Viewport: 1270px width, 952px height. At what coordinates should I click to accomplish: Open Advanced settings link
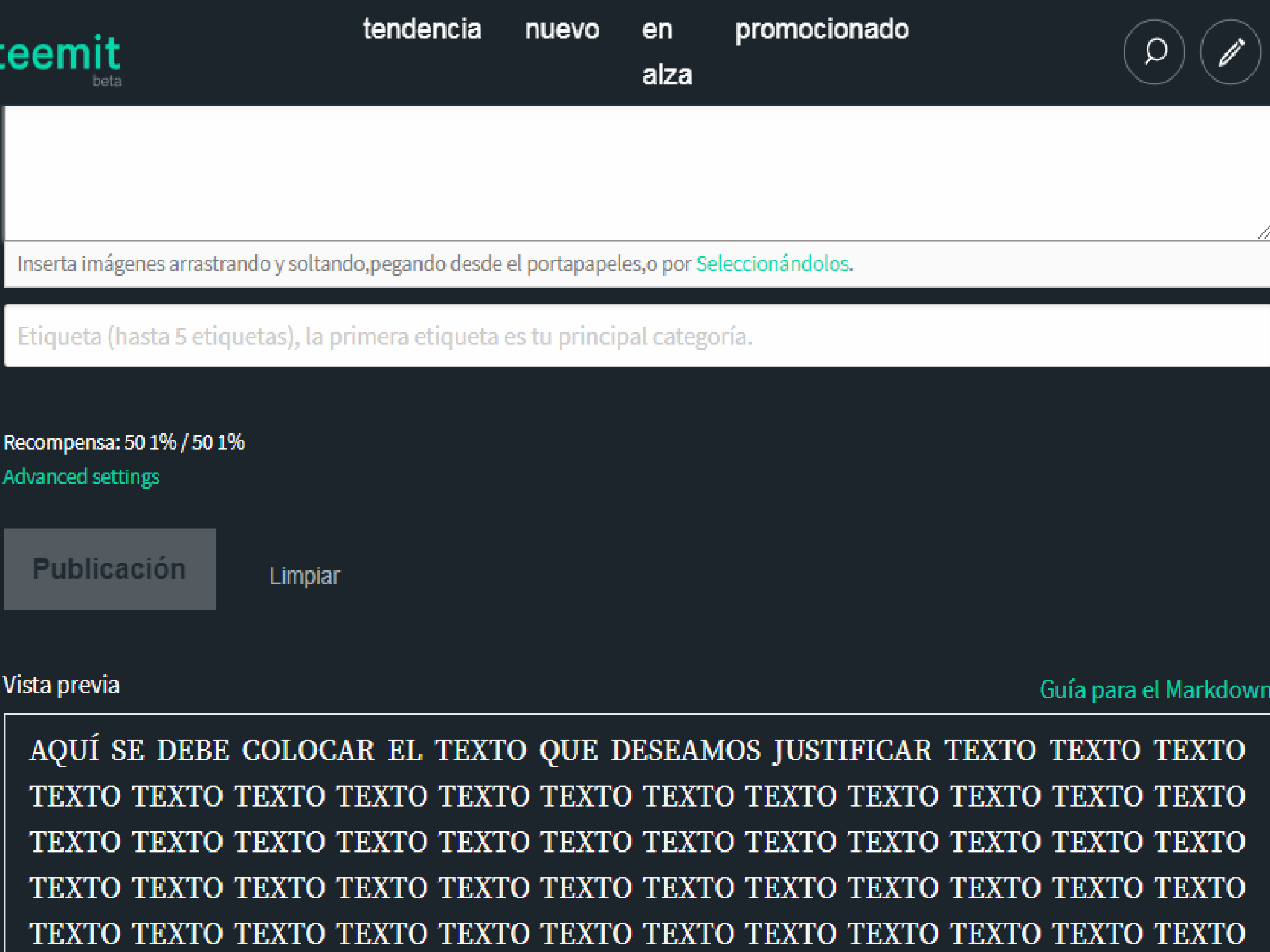click(81, 477)
